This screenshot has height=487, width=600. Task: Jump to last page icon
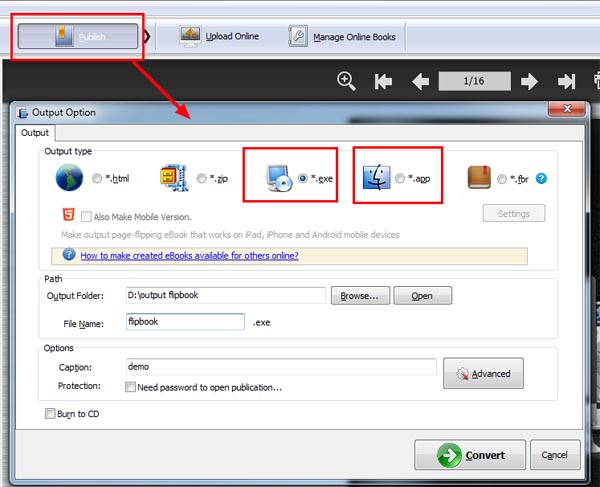pyautogui.click(x=566, y=81)
